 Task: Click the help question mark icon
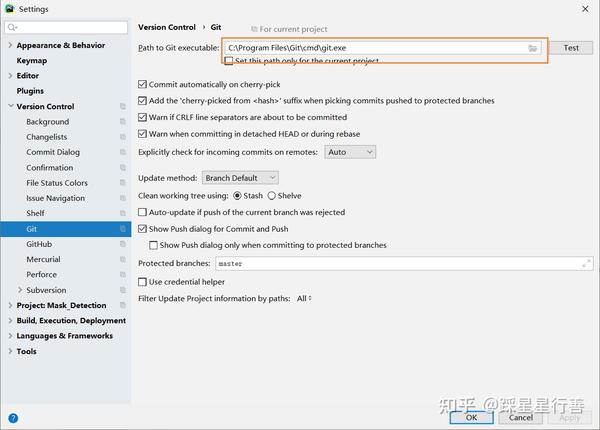pos(13,418)
